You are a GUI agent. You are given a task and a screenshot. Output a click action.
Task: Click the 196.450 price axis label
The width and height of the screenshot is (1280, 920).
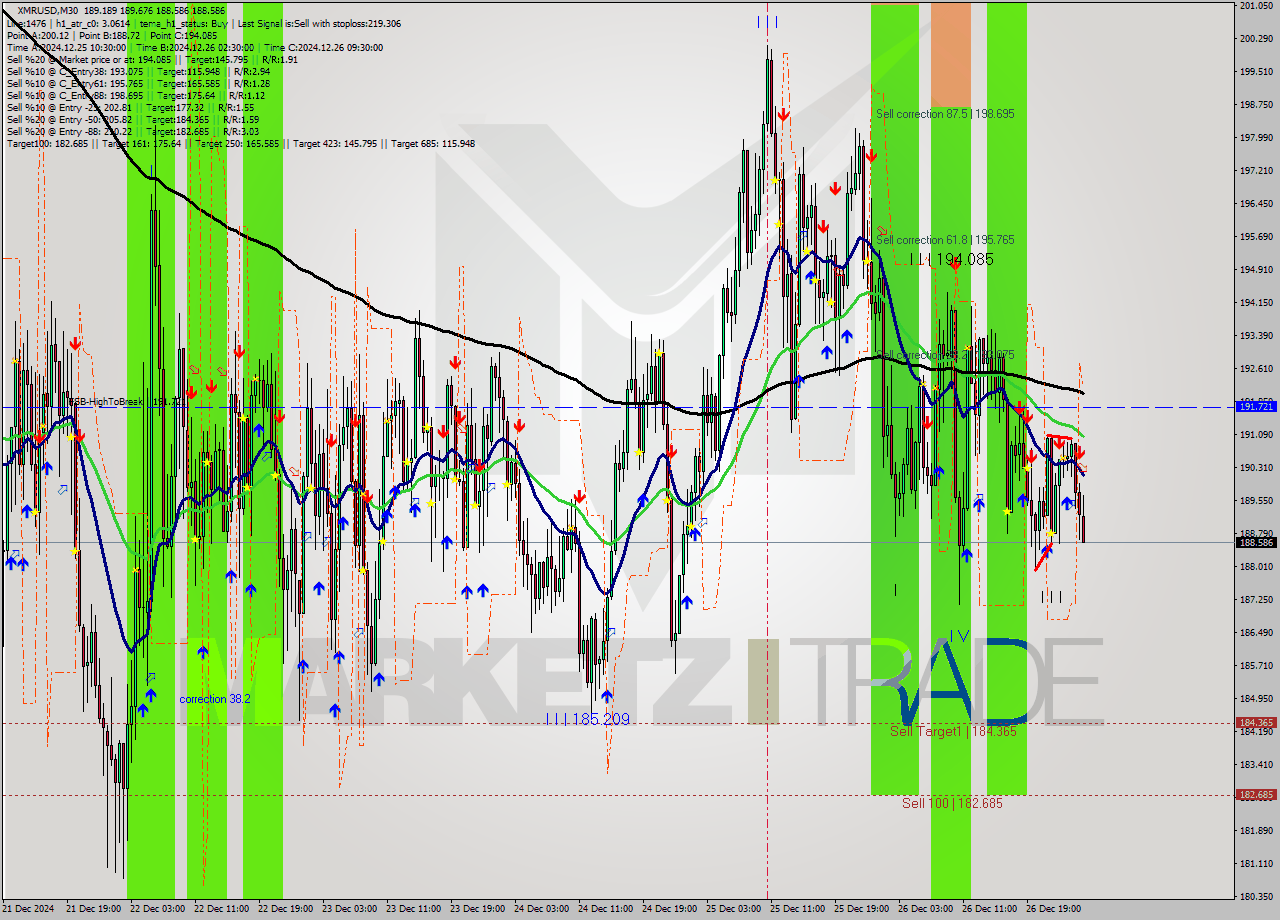click(1256, 204)
